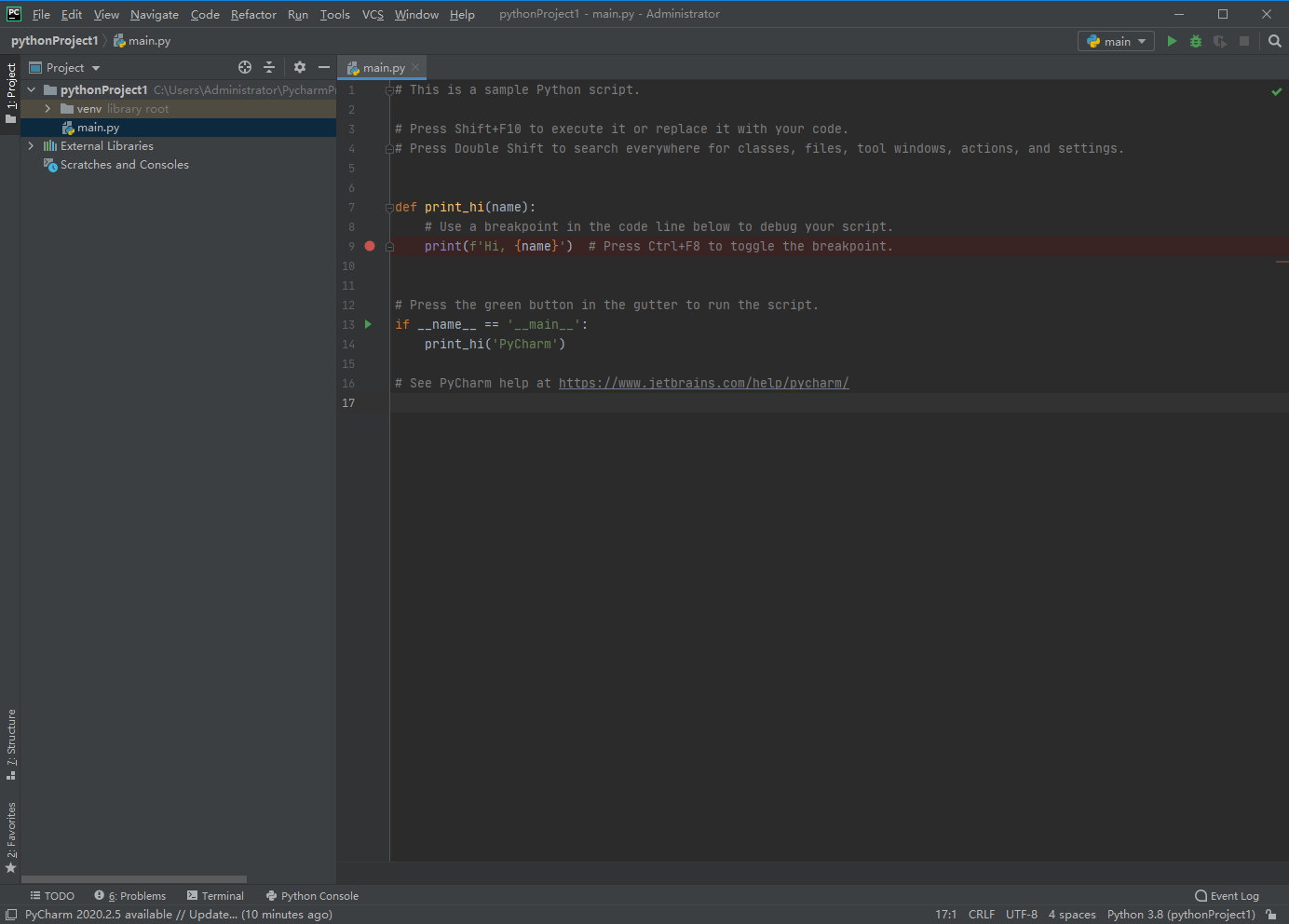Collapse the pythonProject1 project node

coord(31,89)
